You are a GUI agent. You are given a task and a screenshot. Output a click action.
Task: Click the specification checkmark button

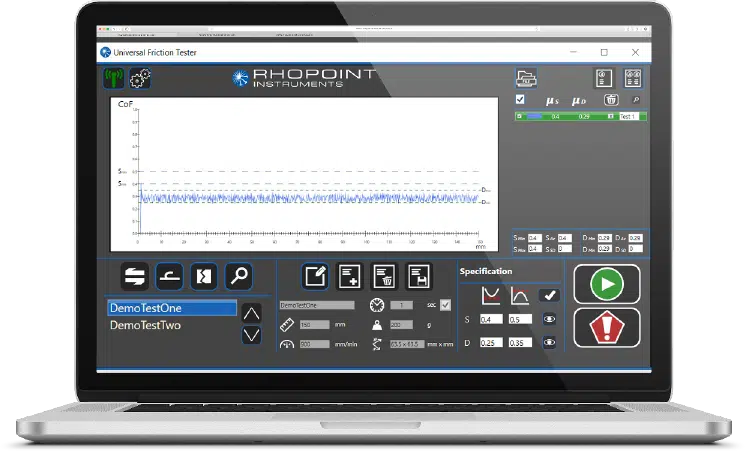(x=548, y=295)
